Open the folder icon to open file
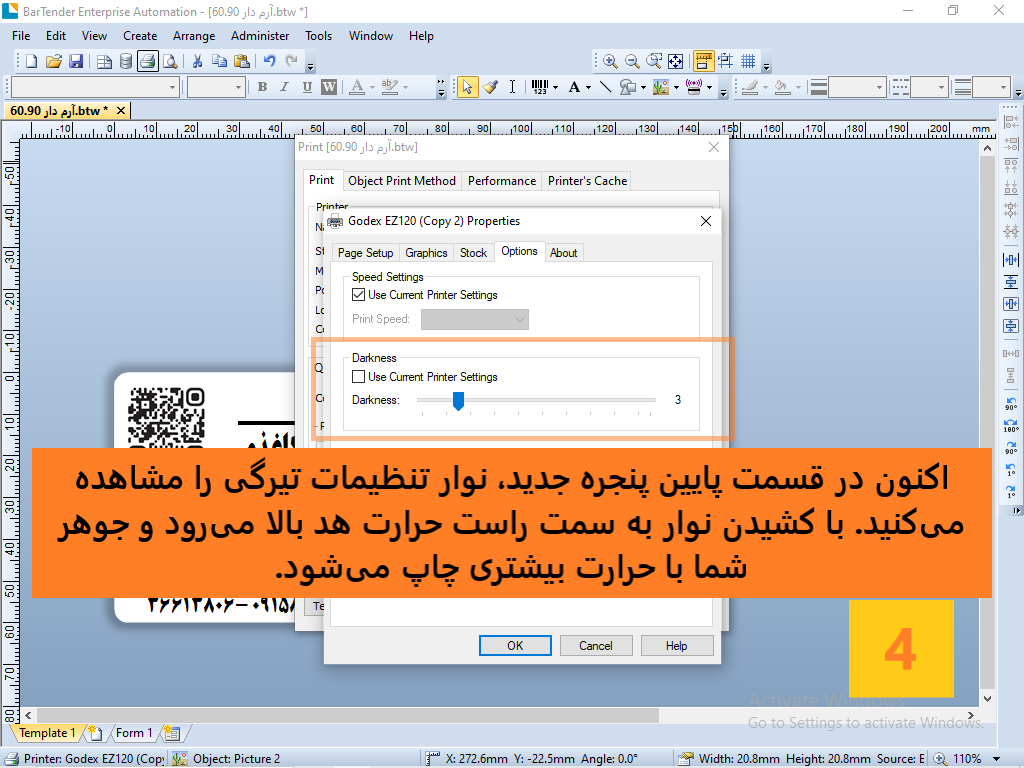This screenshot has height=768, width=1024. click(54, 61)
